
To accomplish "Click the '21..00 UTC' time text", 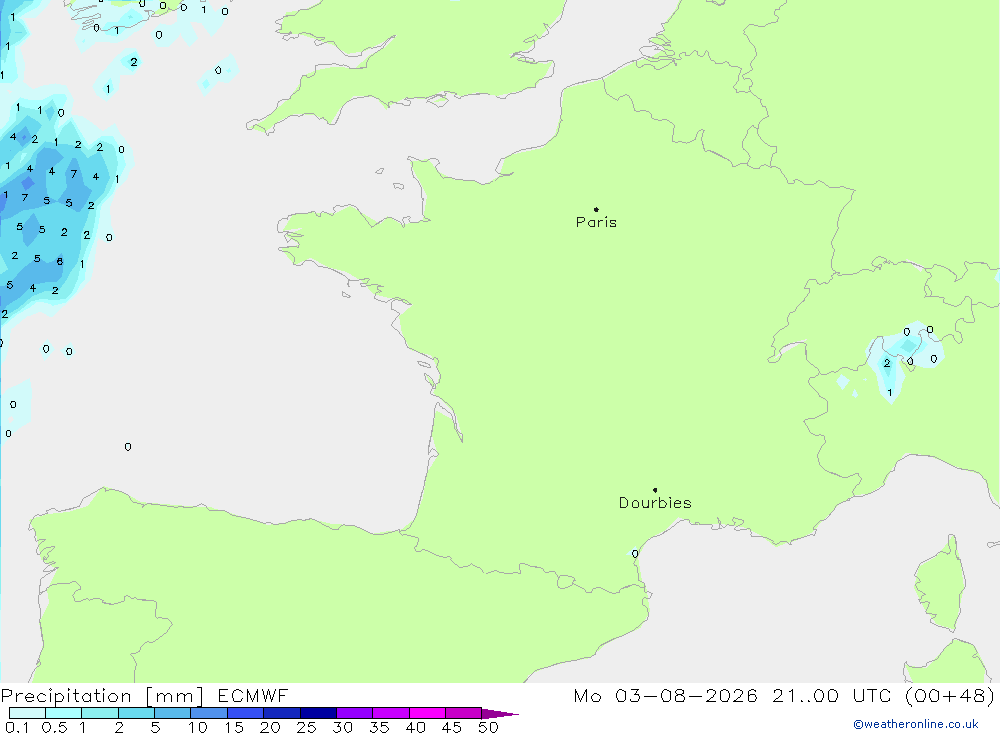I will pyautogui.click(x=833, y=696).
